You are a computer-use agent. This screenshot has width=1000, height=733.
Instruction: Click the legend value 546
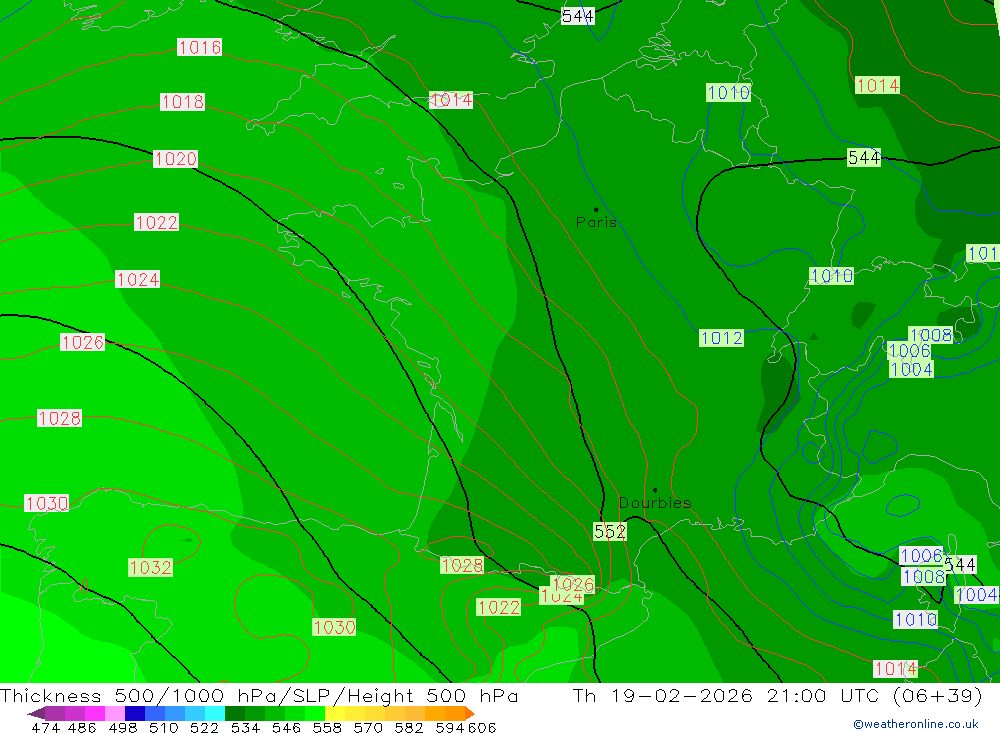click(286, 727)
